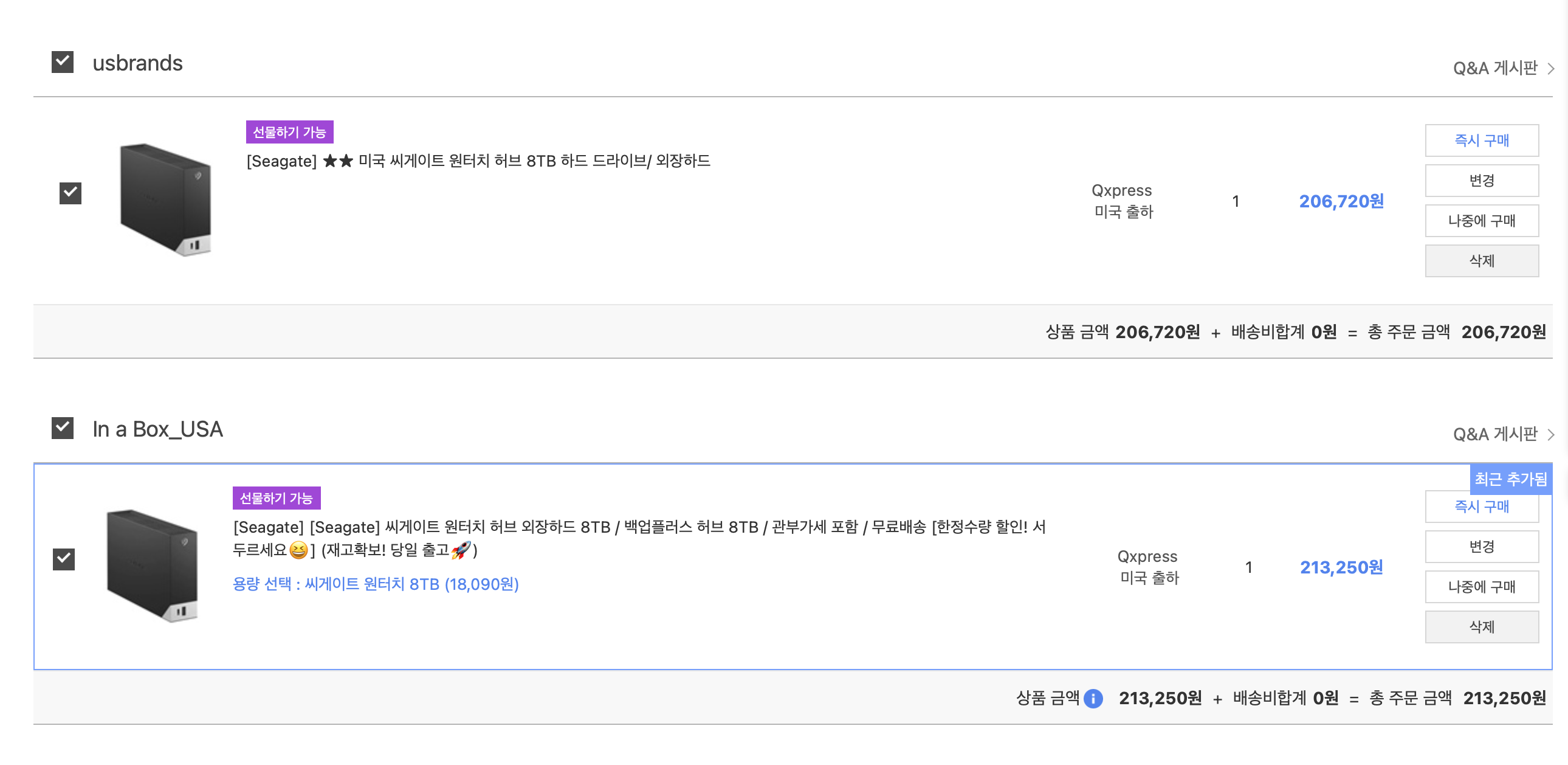1568x765 pixels.
Task: Click 변경 for In a Box_USA item
Action: point(1481,547)
